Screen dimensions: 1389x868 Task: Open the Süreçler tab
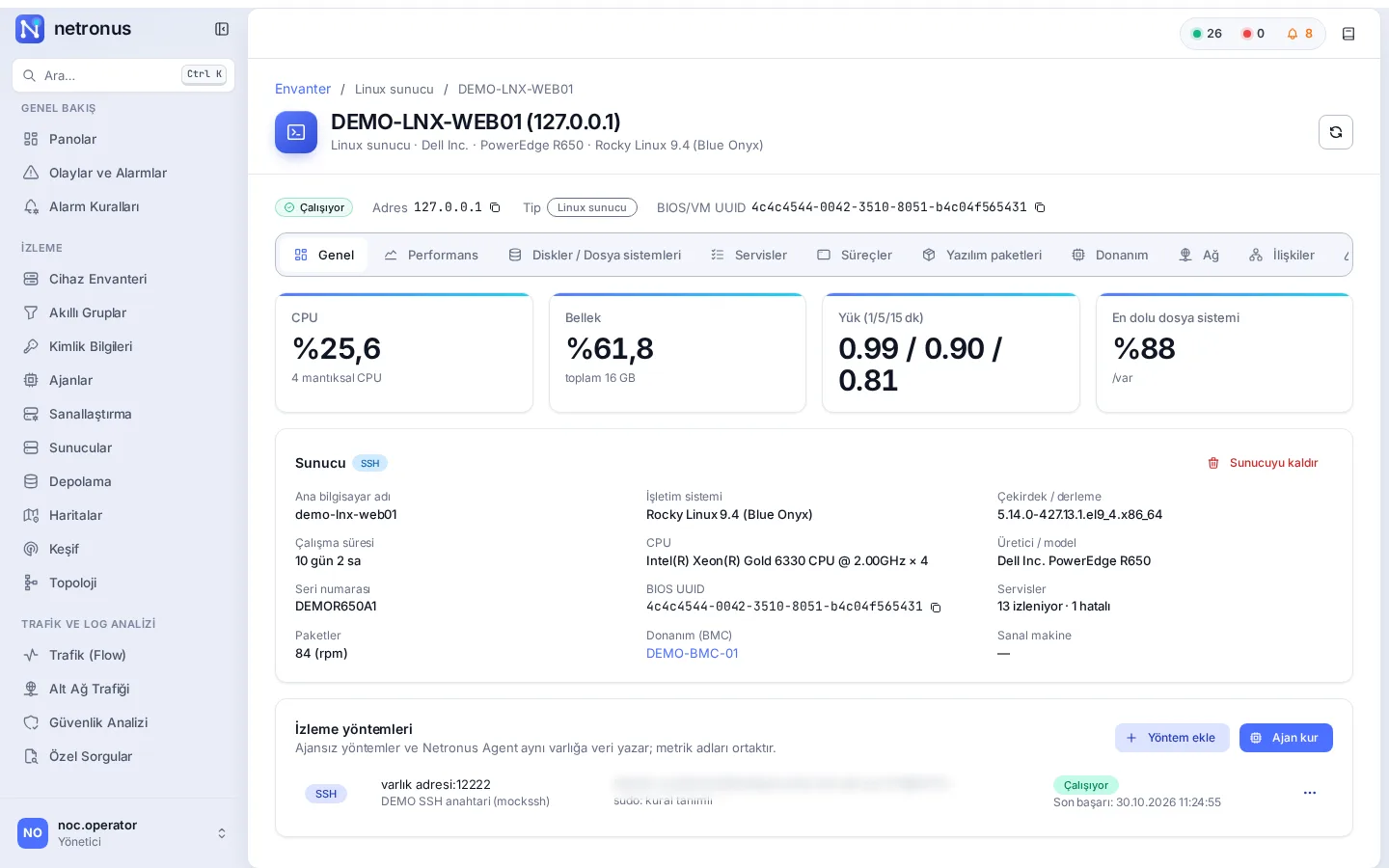click(855, 256)
